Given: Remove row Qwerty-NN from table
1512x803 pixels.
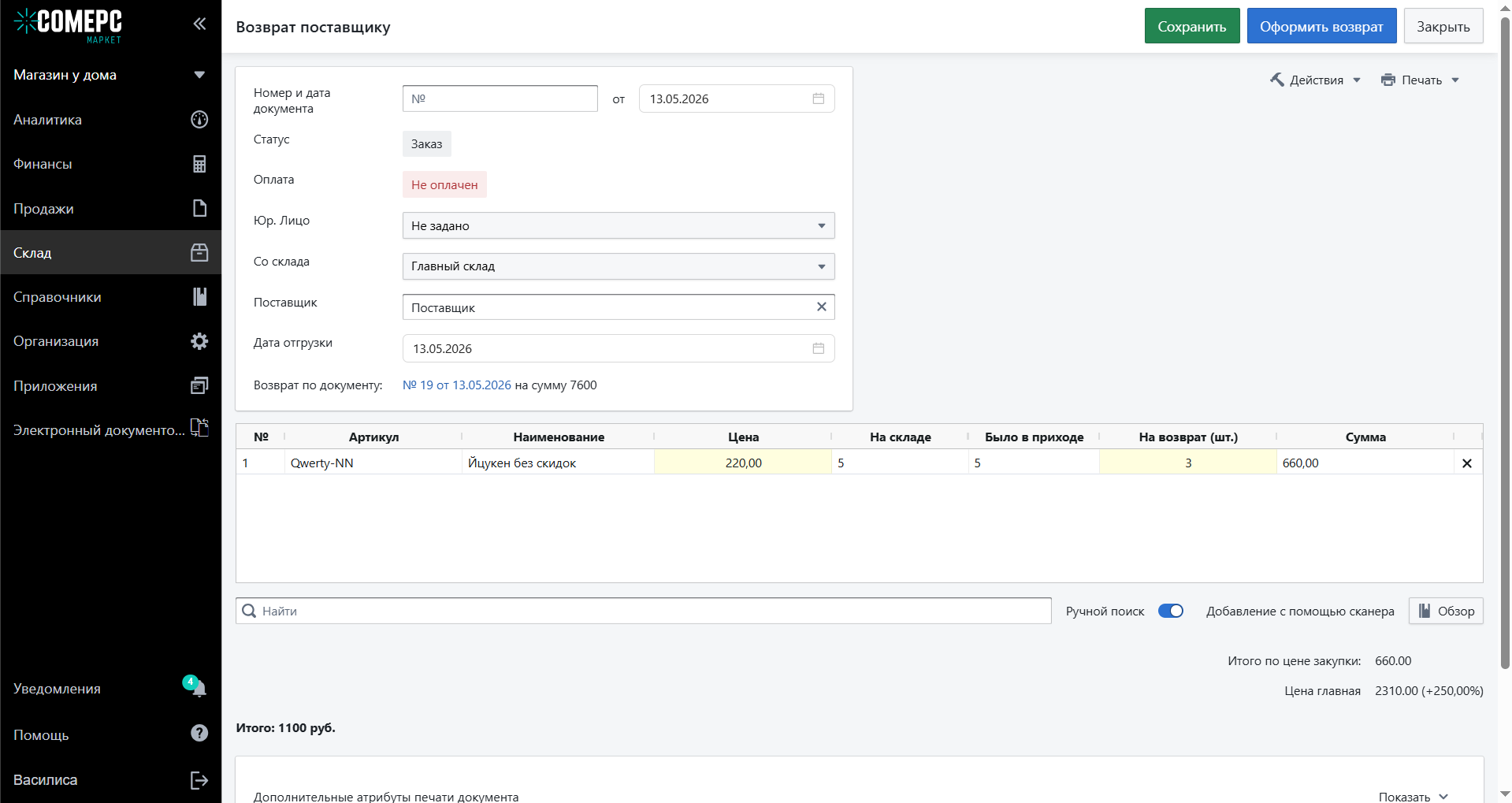Looking at the screenshot, I should [x=1467, y=463].
